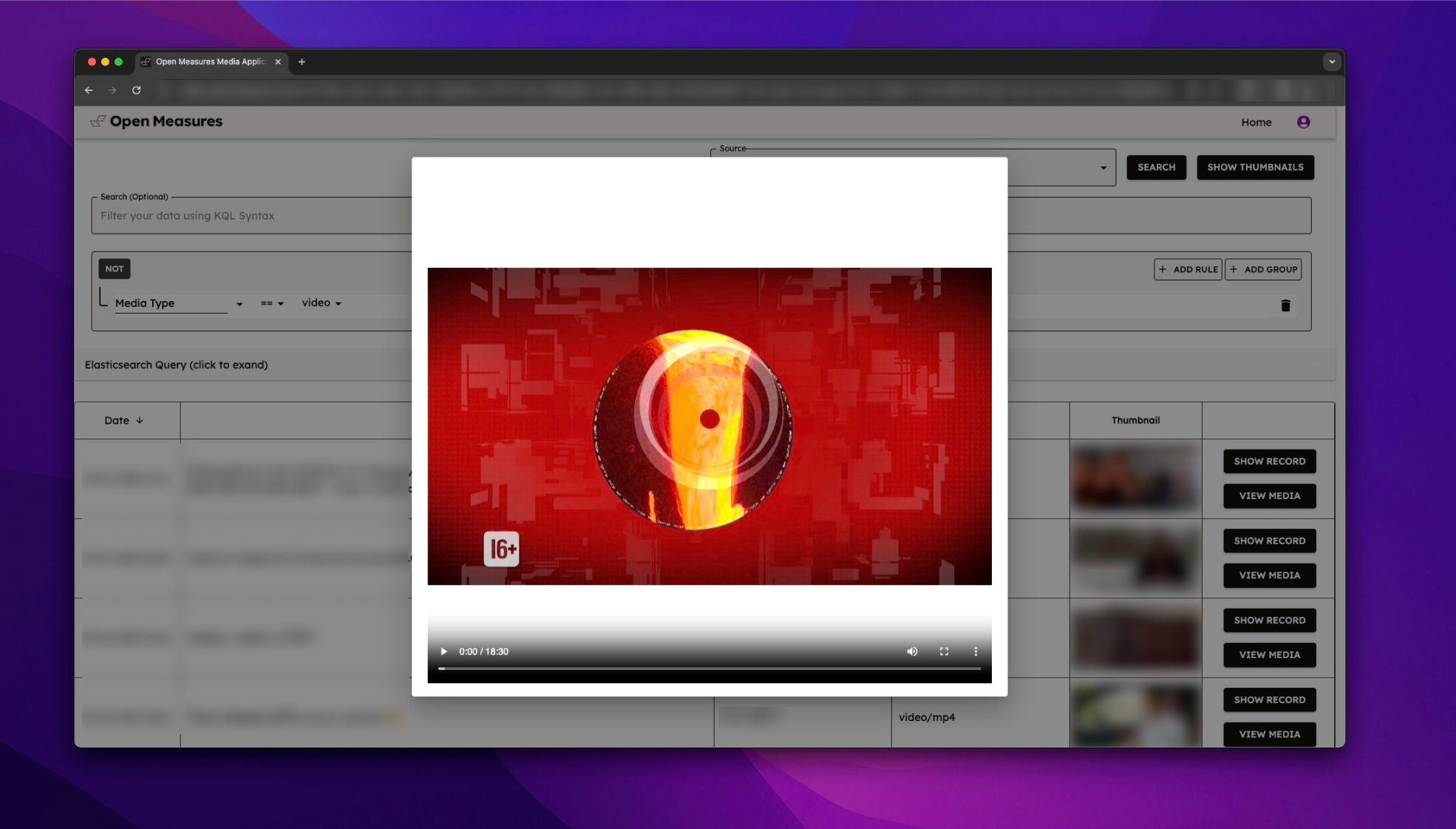
Task: Go back in browser history
Action: click(x=89, y=90)
